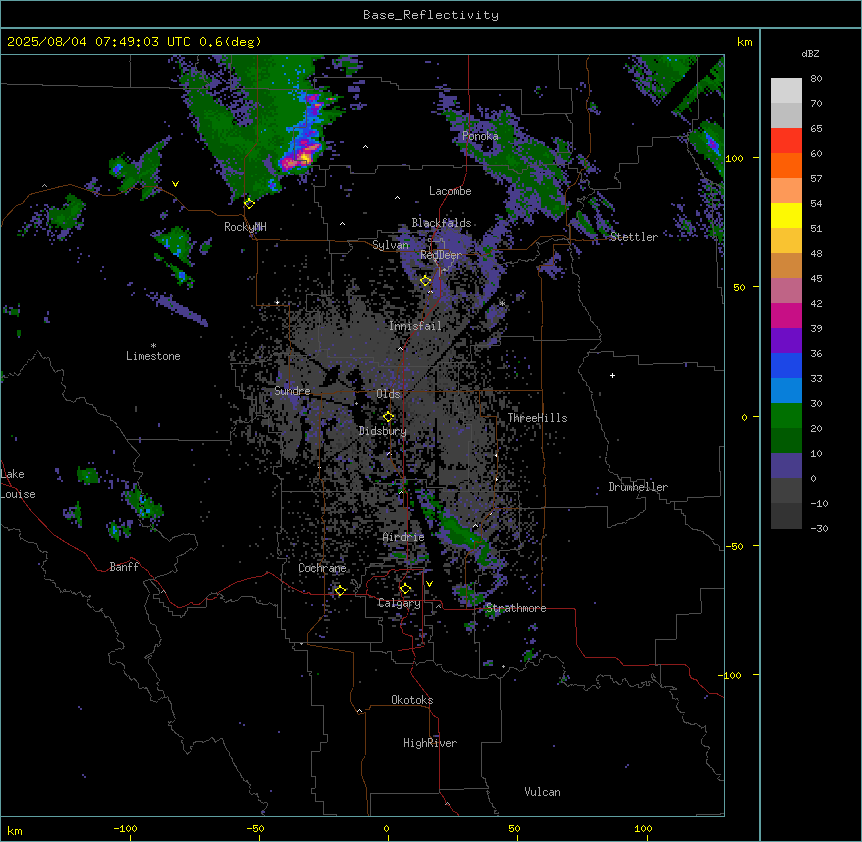This screenshot has height=842, width=862.
Task: Click the lightest gray swatch between 80 and 70 dBZ
Action: click(786, 91)
